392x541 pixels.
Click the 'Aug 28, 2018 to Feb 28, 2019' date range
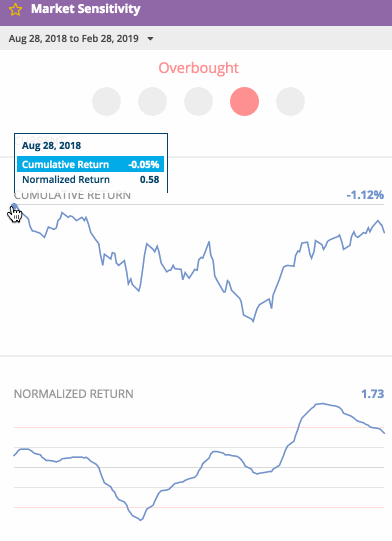74,38
